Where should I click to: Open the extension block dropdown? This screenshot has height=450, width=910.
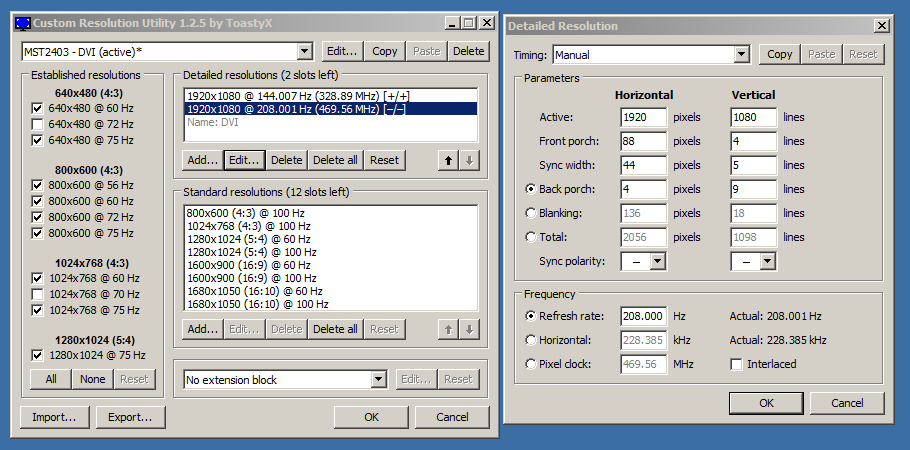(x=378, y=379)
